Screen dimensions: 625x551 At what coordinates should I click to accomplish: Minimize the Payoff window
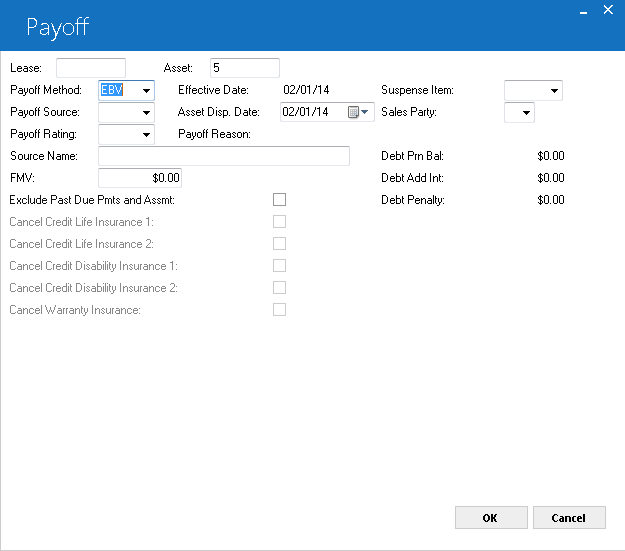(x=584, y=12)
